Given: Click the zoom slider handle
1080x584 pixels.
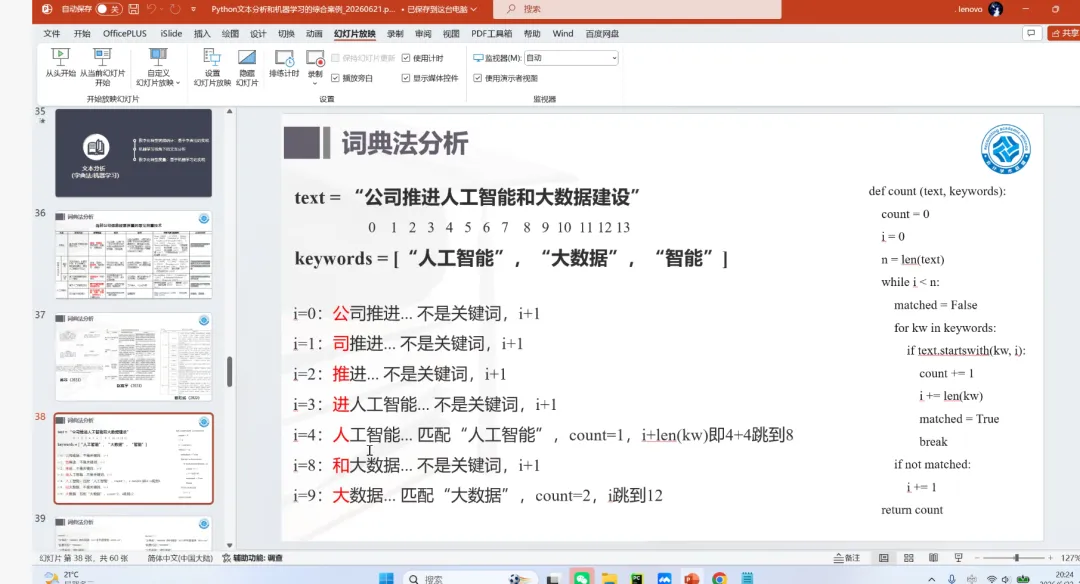Looking at the screenshot, I should (x=1017, y=558).
